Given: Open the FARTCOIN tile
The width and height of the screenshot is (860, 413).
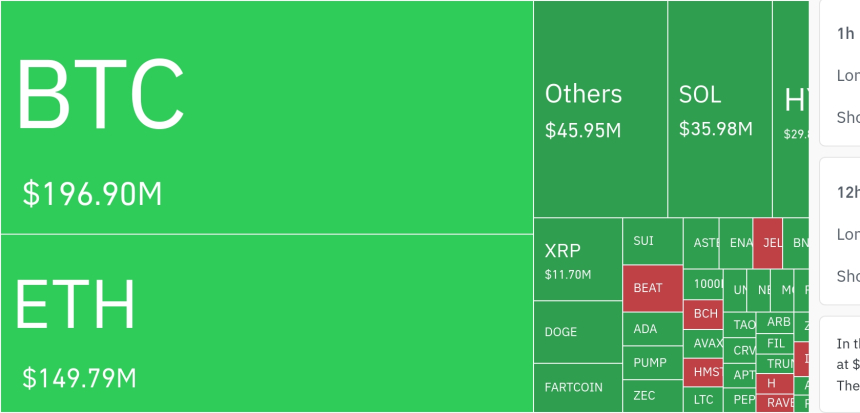Looking at the screenshot, I should tap(577, 387).
